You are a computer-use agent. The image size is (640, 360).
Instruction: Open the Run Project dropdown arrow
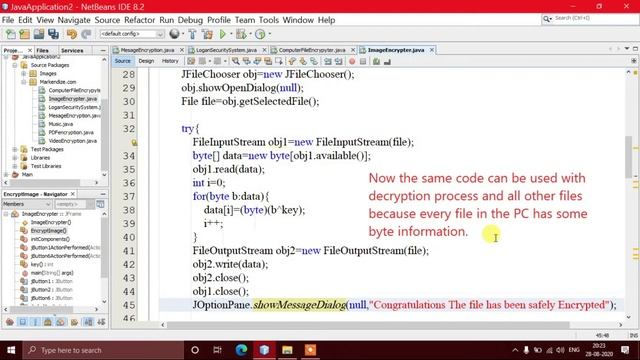(231, 34)
